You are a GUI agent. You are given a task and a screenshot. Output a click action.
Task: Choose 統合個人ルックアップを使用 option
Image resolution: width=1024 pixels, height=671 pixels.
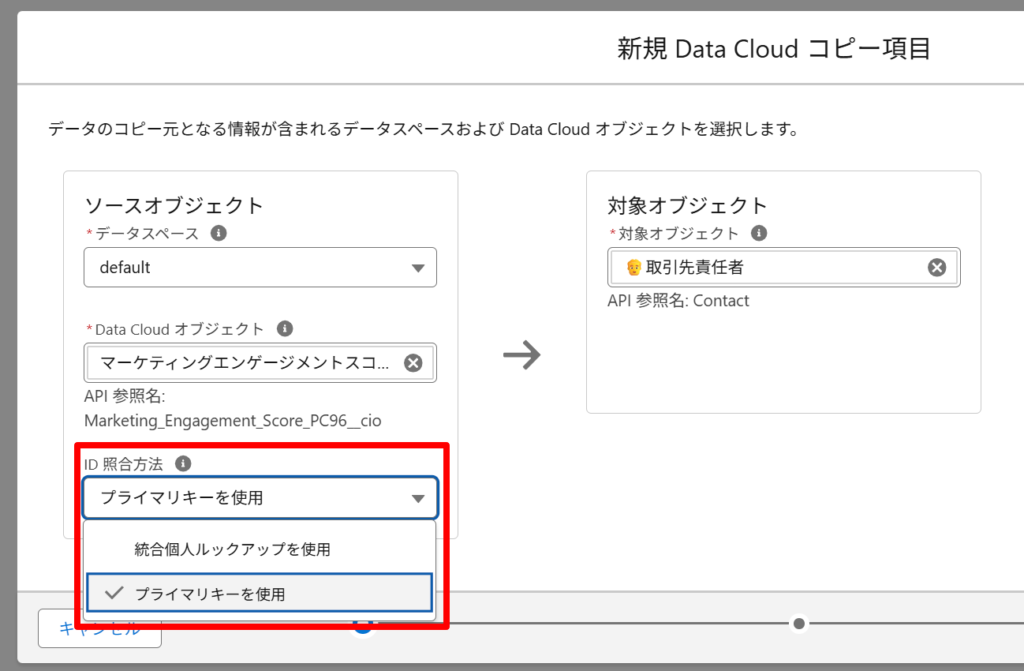tap(260, 549)
